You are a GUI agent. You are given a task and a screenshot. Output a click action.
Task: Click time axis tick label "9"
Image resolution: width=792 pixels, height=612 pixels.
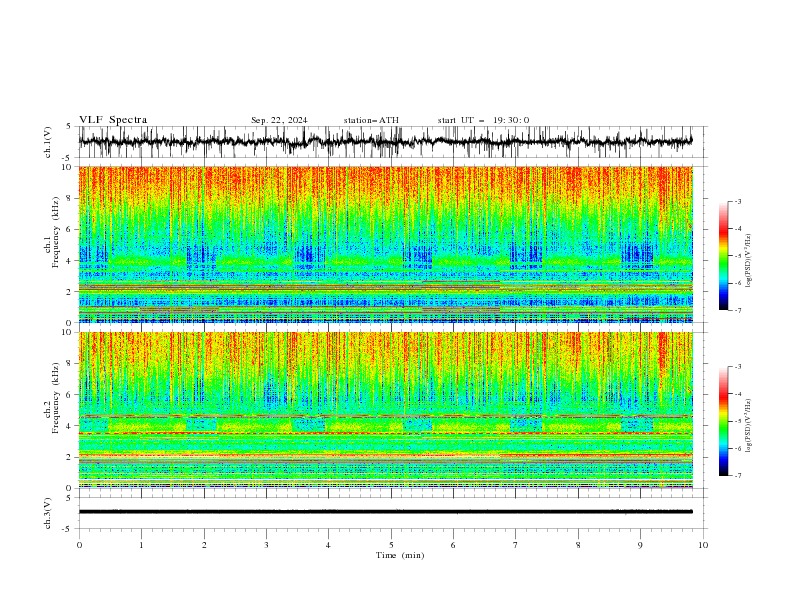[x=640, y=545]
